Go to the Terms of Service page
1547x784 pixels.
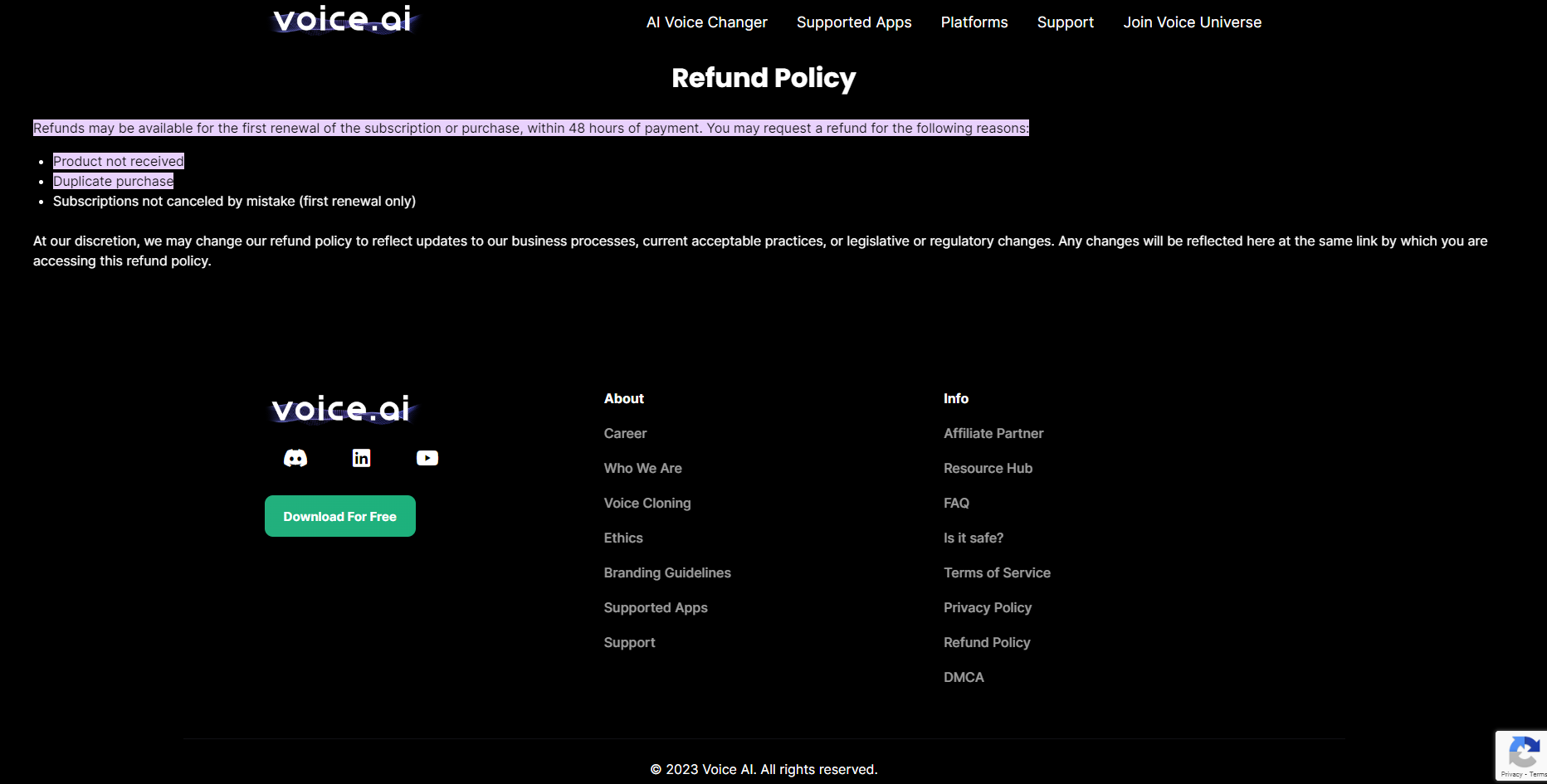pos(996,572)
